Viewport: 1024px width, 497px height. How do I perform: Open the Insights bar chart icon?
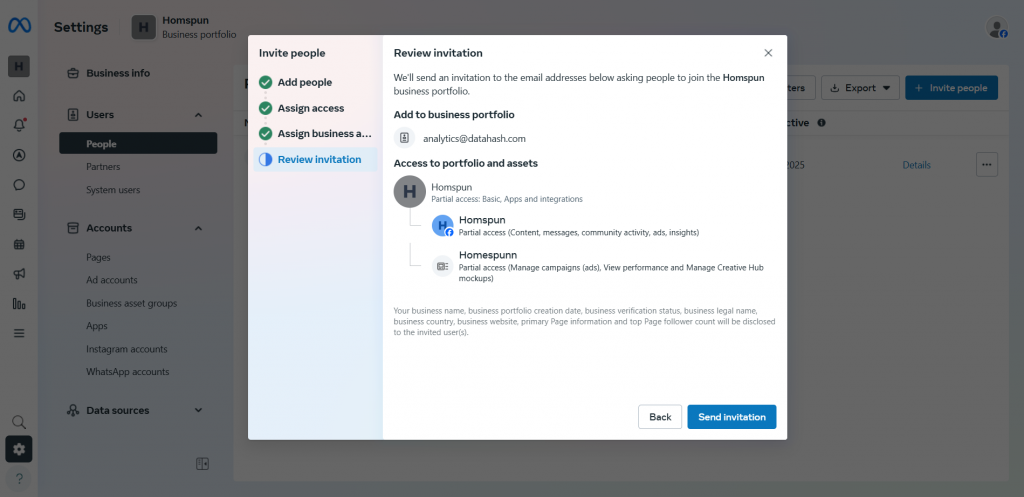point(19,304)
